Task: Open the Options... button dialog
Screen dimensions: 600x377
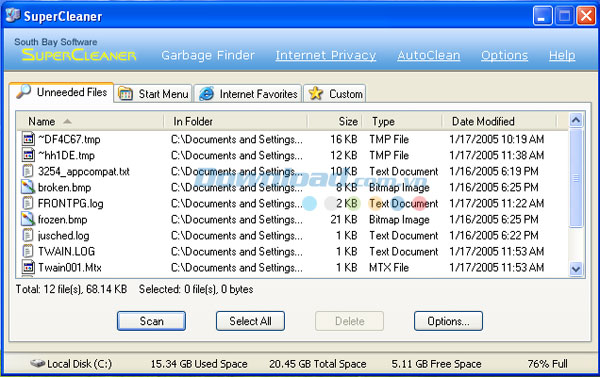Action: click(448, 321)
